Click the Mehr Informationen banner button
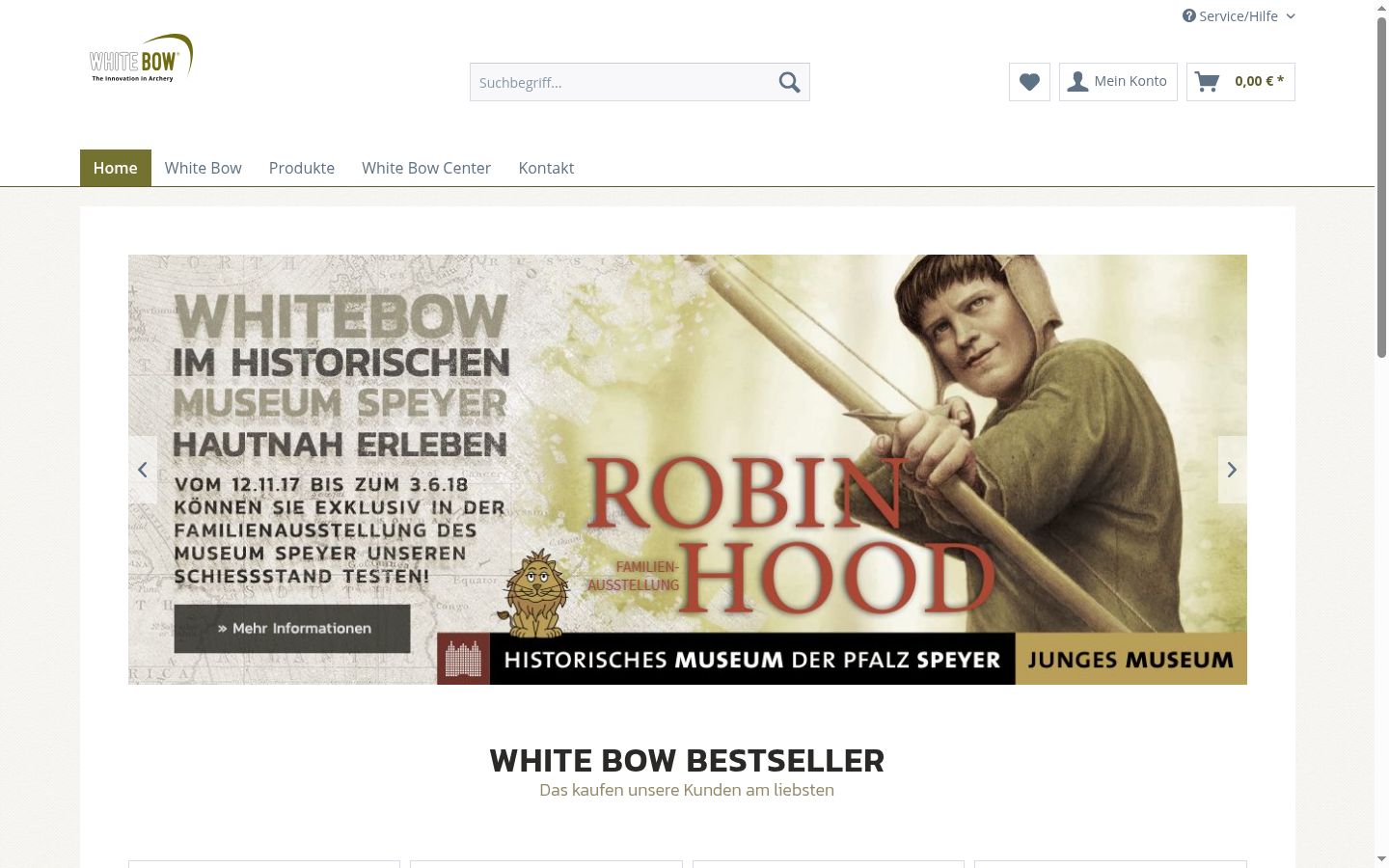This screenshot has height=868, width=1389. click(x=292, y=629)
